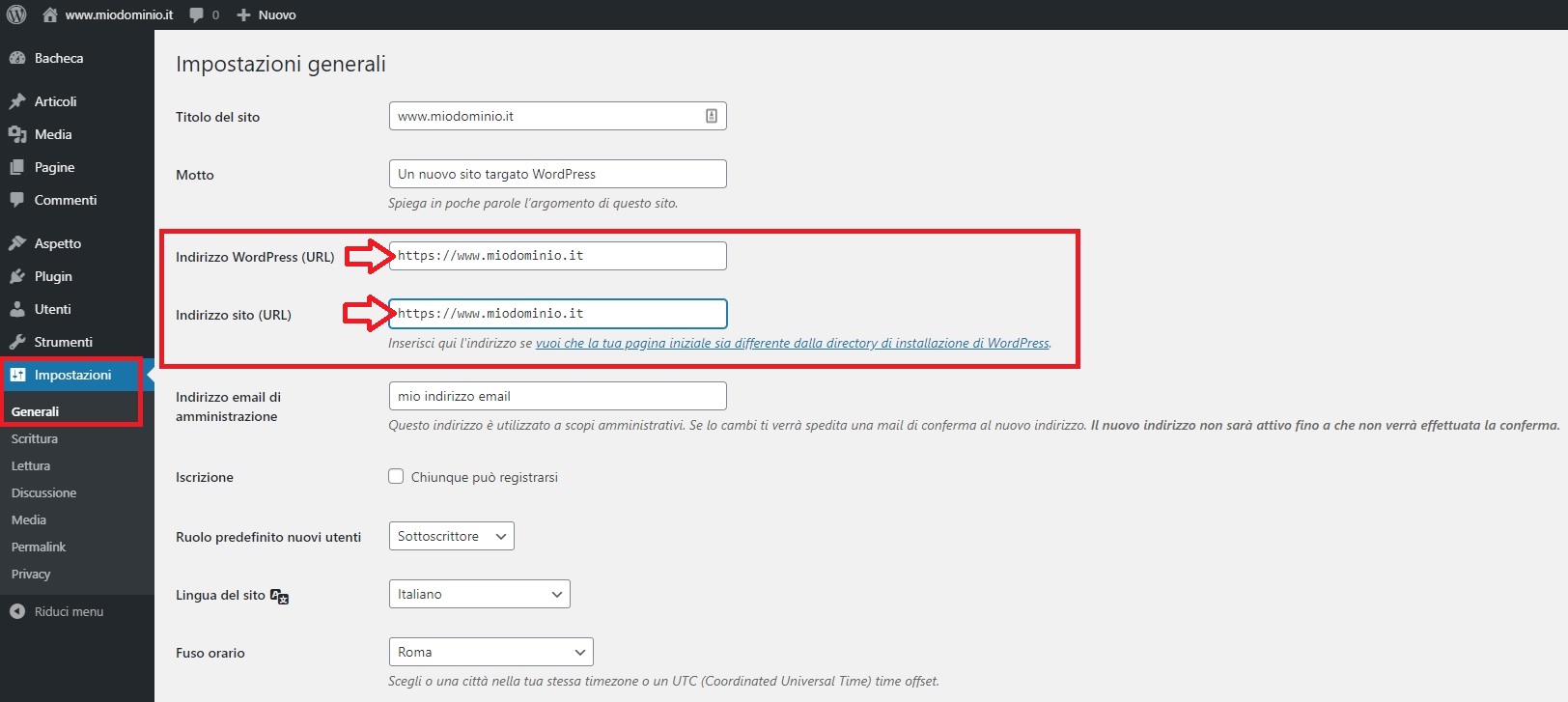Open the Aspetto menu

click(x=58, y=243)
